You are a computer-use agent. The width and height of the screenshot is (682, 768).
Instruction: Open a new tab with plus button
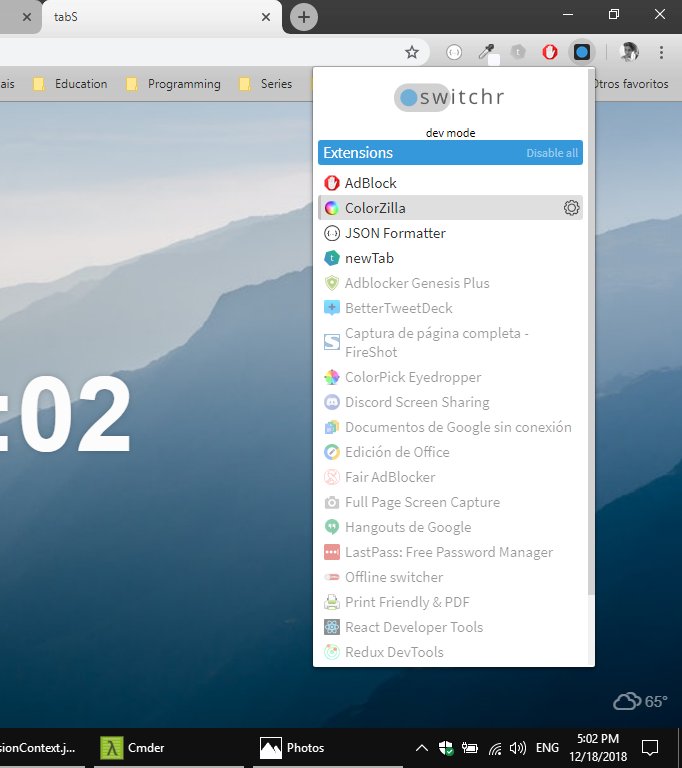click(x=304, y=17)
